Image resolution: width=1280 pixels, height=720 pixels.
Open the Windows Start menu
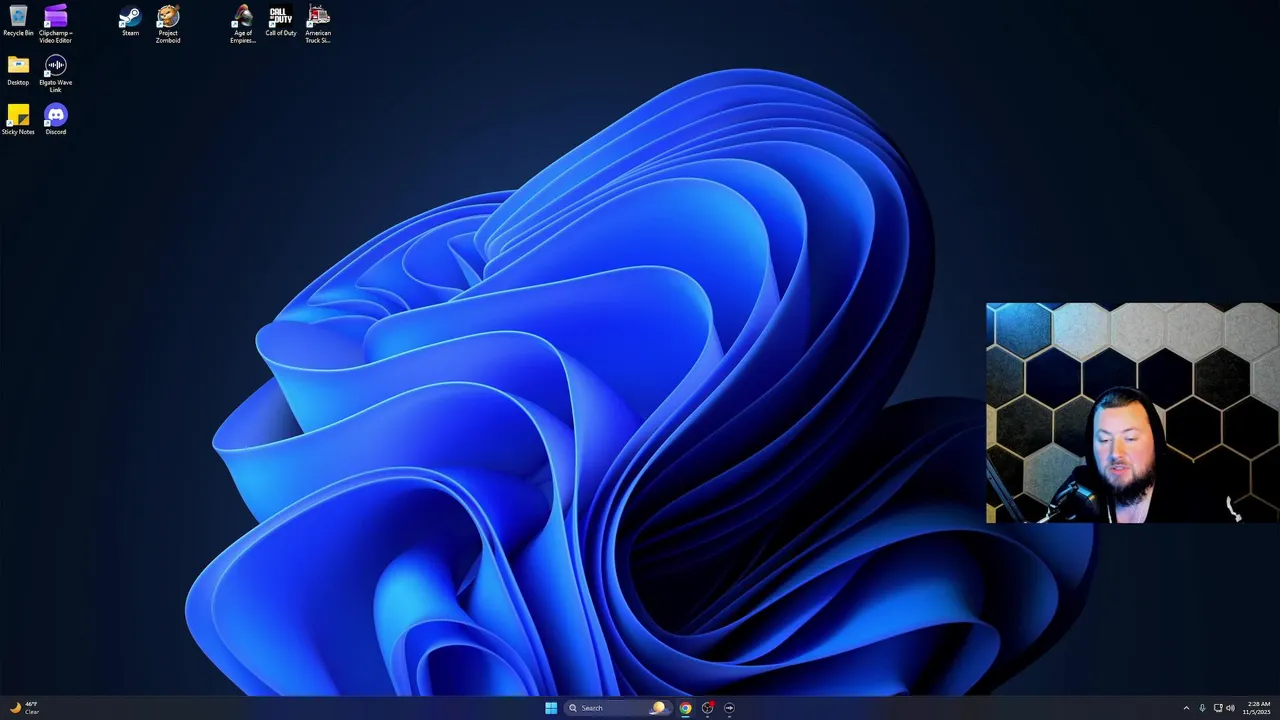pyautogui.click(x=551, y=708)
